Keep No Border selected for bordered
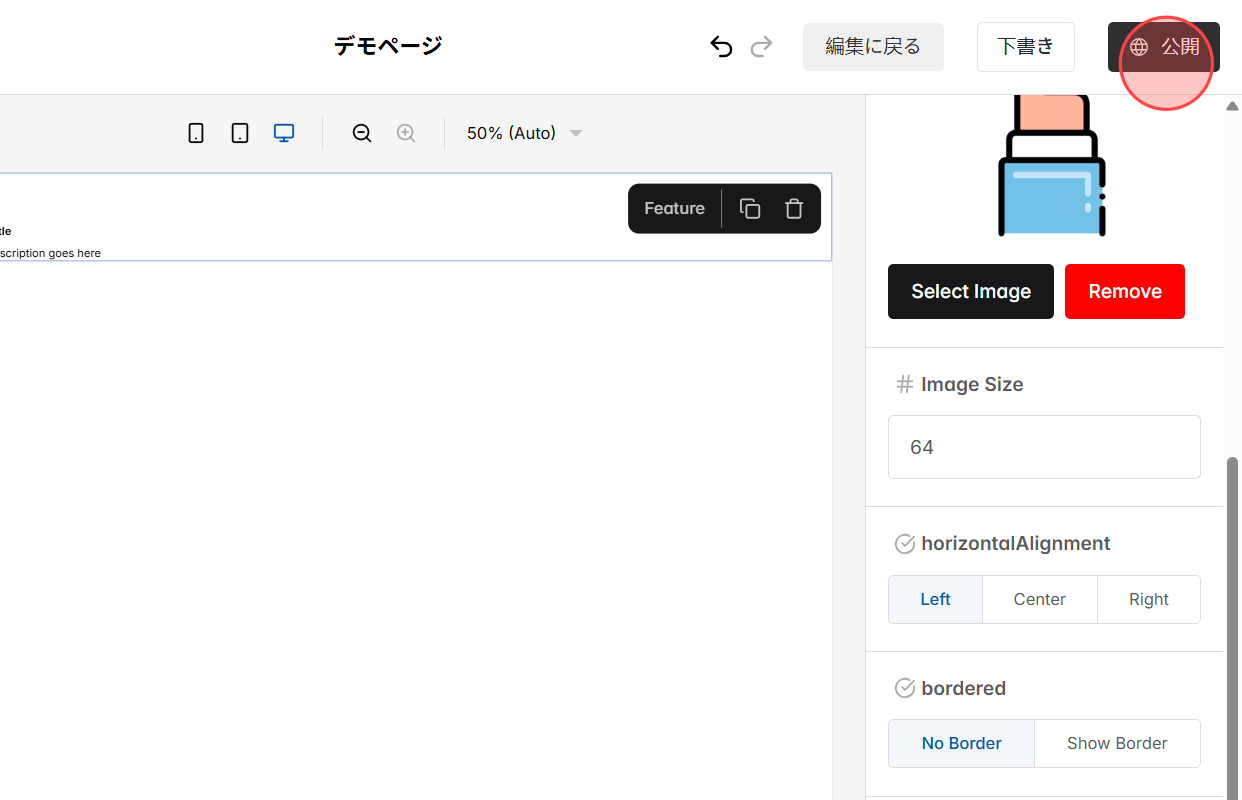The image size is (1242, 800). coord(960,743)
